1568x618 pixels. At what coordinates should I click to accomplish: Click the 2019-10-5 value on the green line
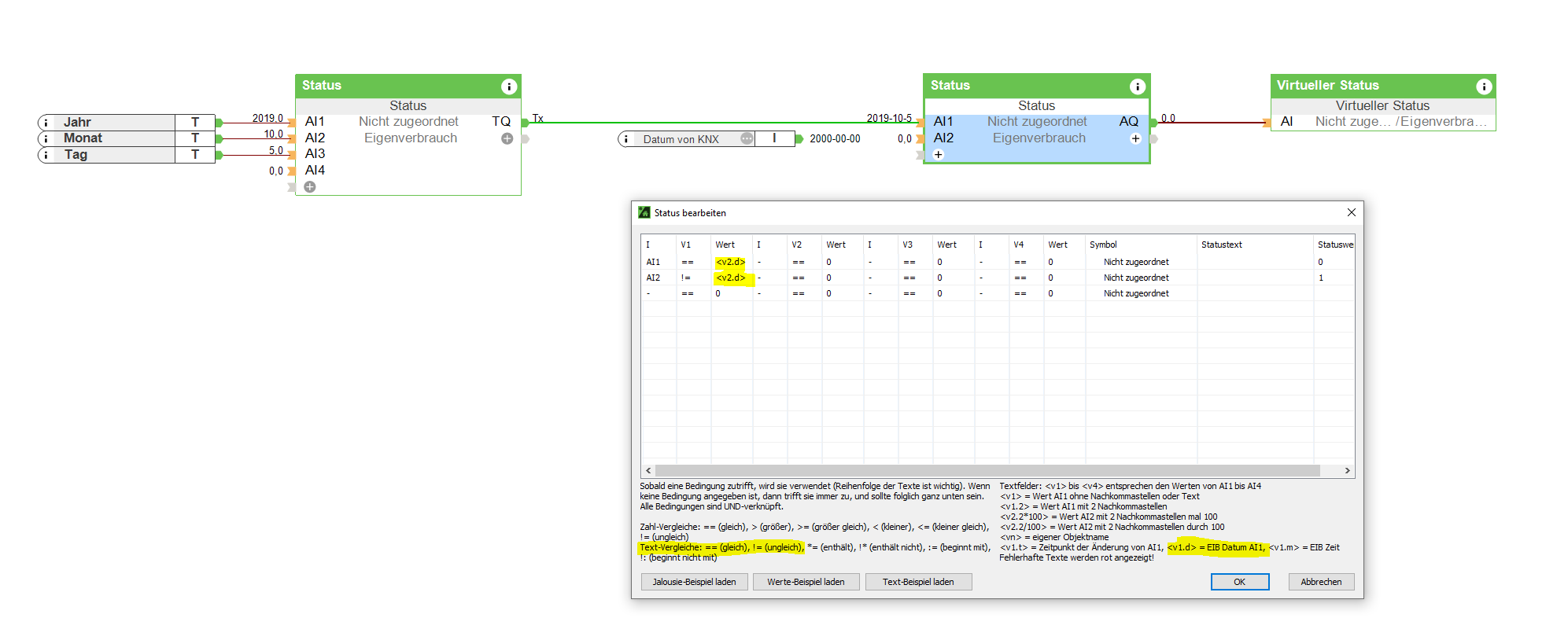[889, 118]
